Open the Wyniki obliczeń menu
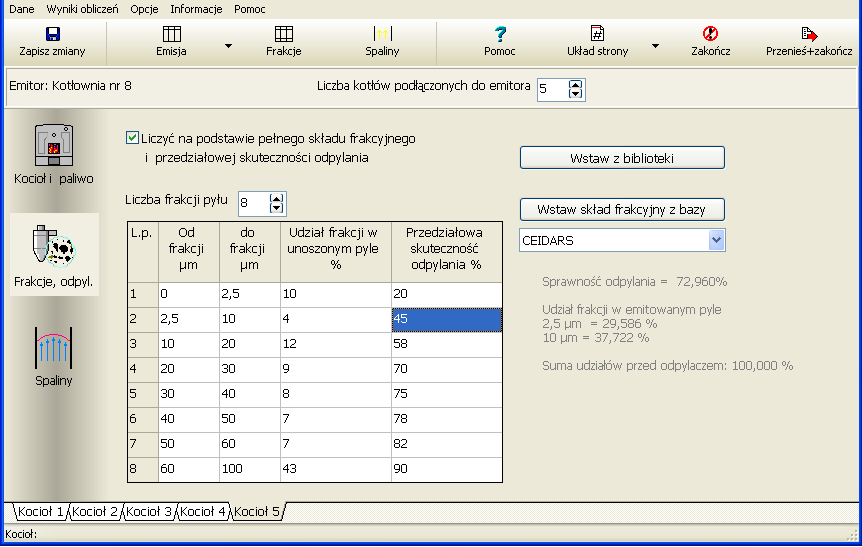This screenshot has width=862, height=547. [82, 9]
